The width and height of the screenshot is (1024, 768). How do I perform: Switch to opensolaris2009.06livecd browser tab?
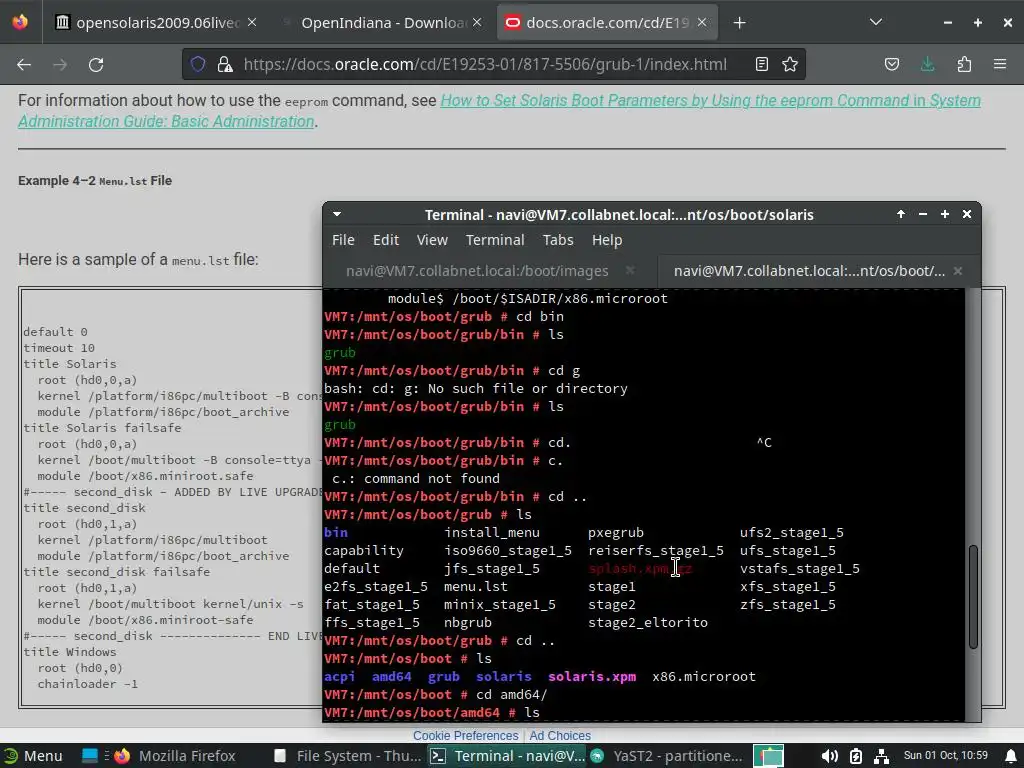pos(155,23)
